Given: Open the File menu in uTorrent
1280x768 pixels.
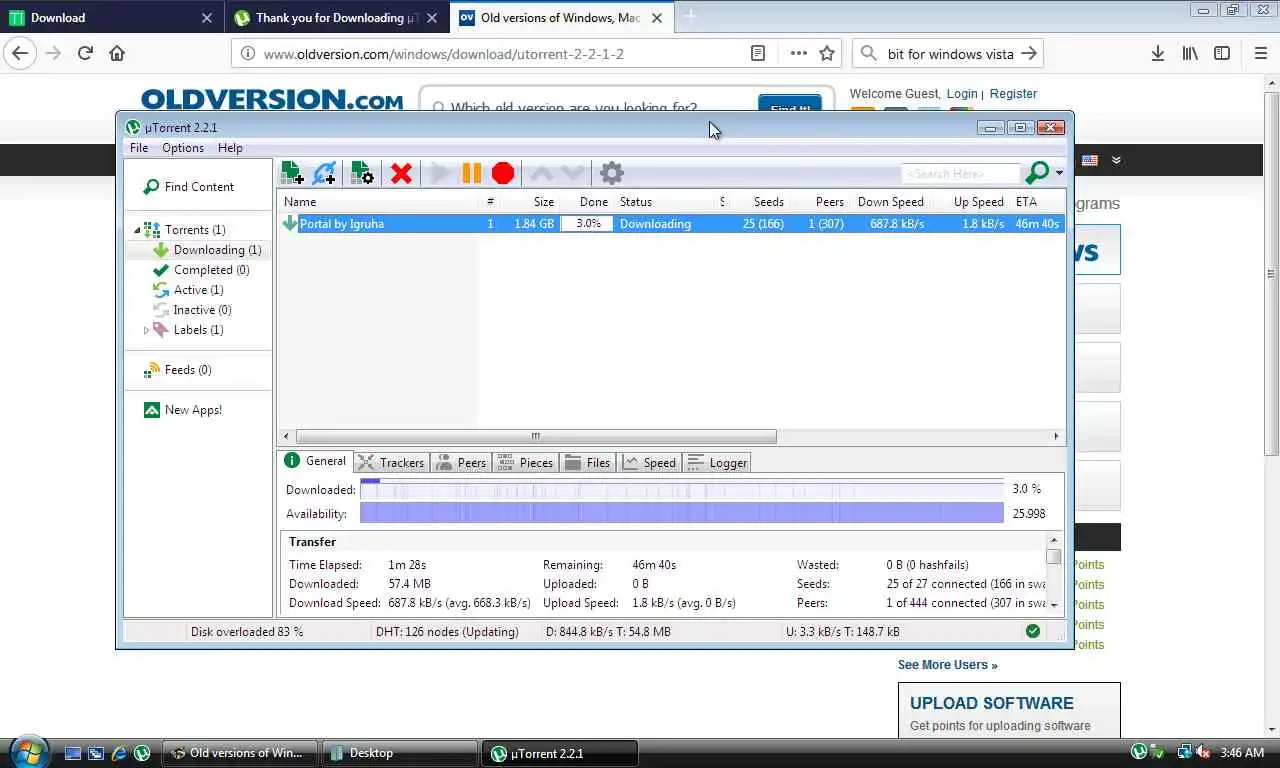Looking at the screenshot, I should coord(139,148).
